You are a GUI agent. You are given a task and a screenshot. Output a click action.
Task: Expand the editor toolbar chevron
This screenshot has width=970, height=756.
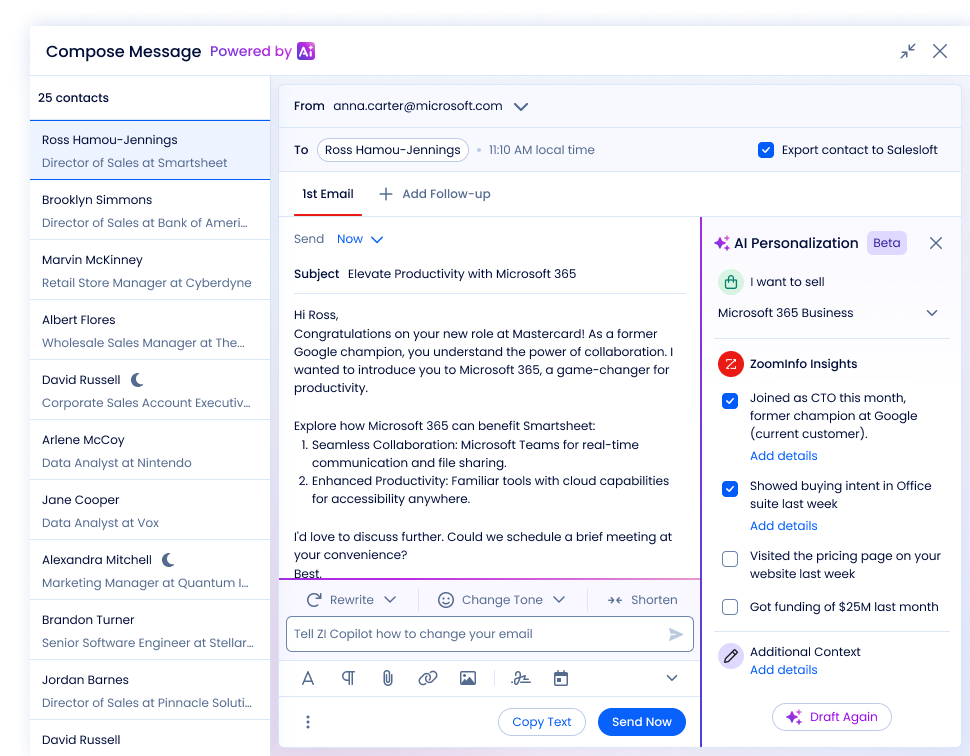click(672, 678)
